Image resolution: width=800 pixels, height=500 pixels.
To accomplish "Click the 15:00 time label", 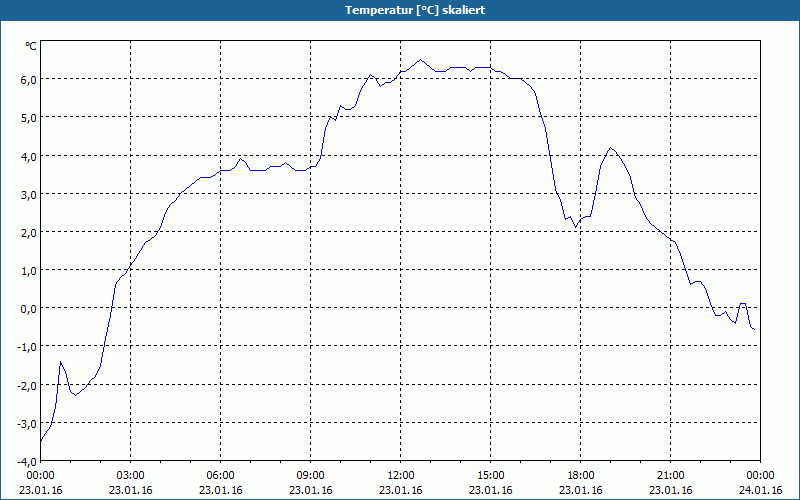I will (x=491, y=476).
